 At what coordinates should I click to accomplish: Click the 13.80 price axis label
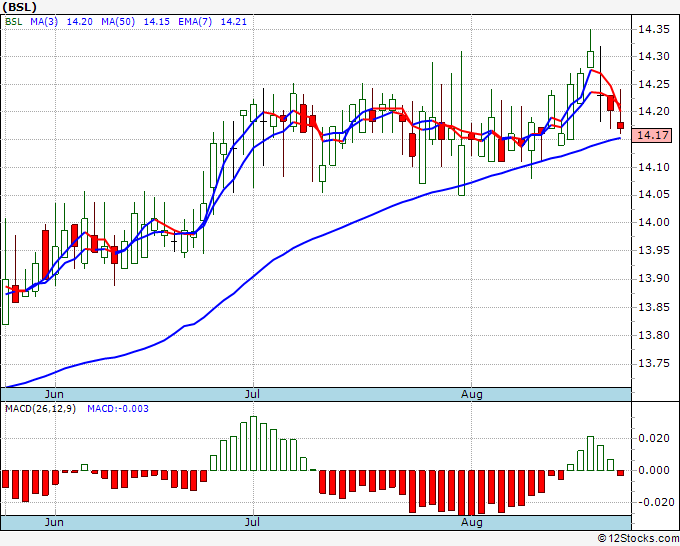tap(654, 335)
